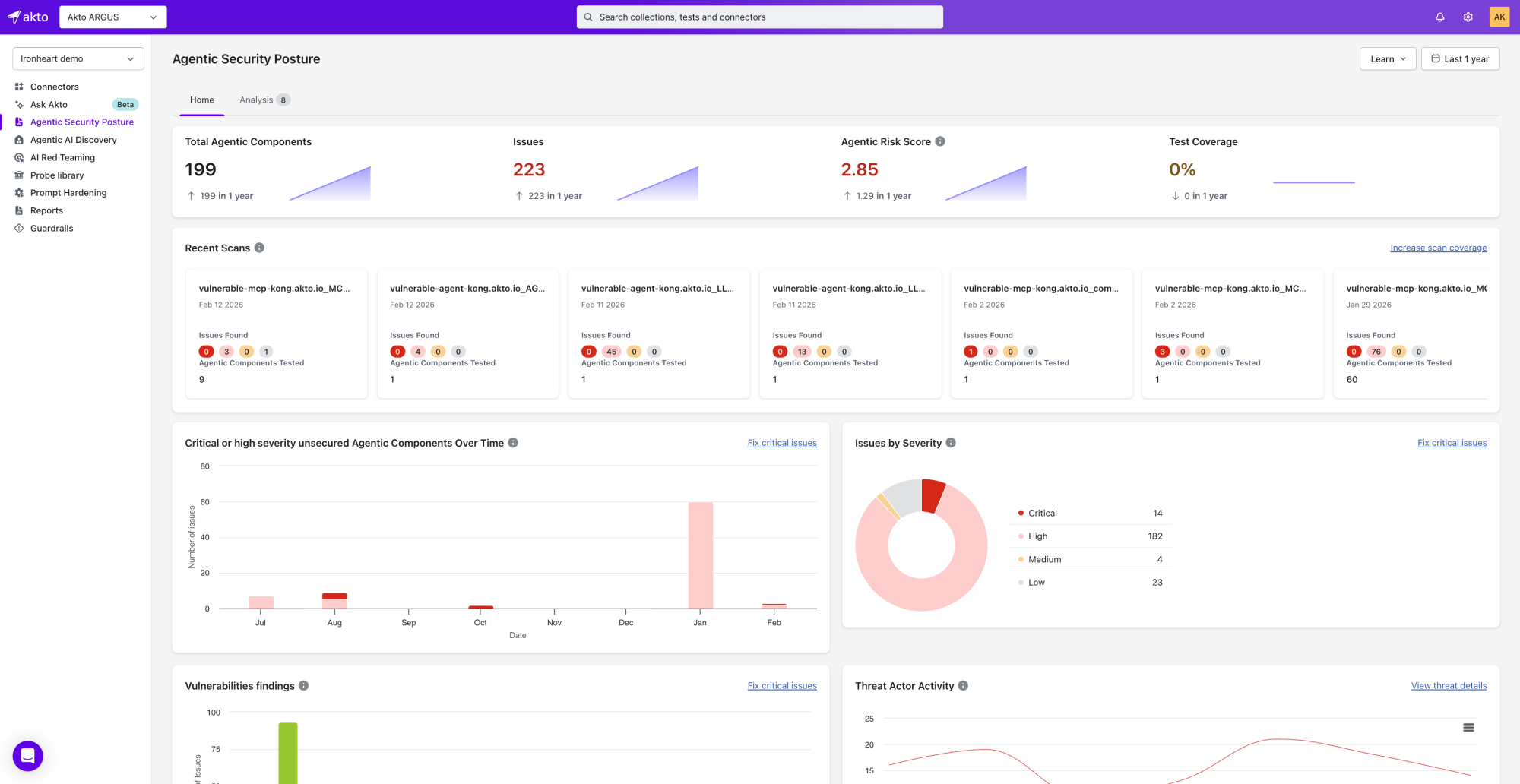1520x784 pixels.
Task: Click the Increase scan coverage link
Action: 1439,248
